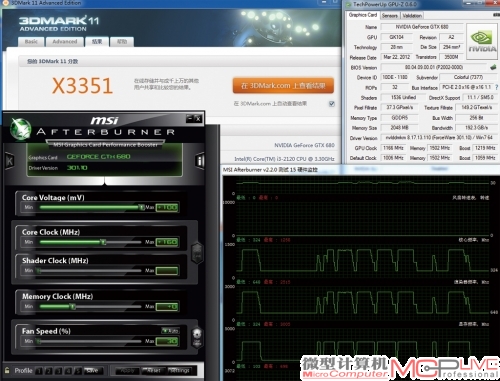Click the Fan Speed 30 value field
The height and width of the screenshot is (381, 500).
click(167, 341)
